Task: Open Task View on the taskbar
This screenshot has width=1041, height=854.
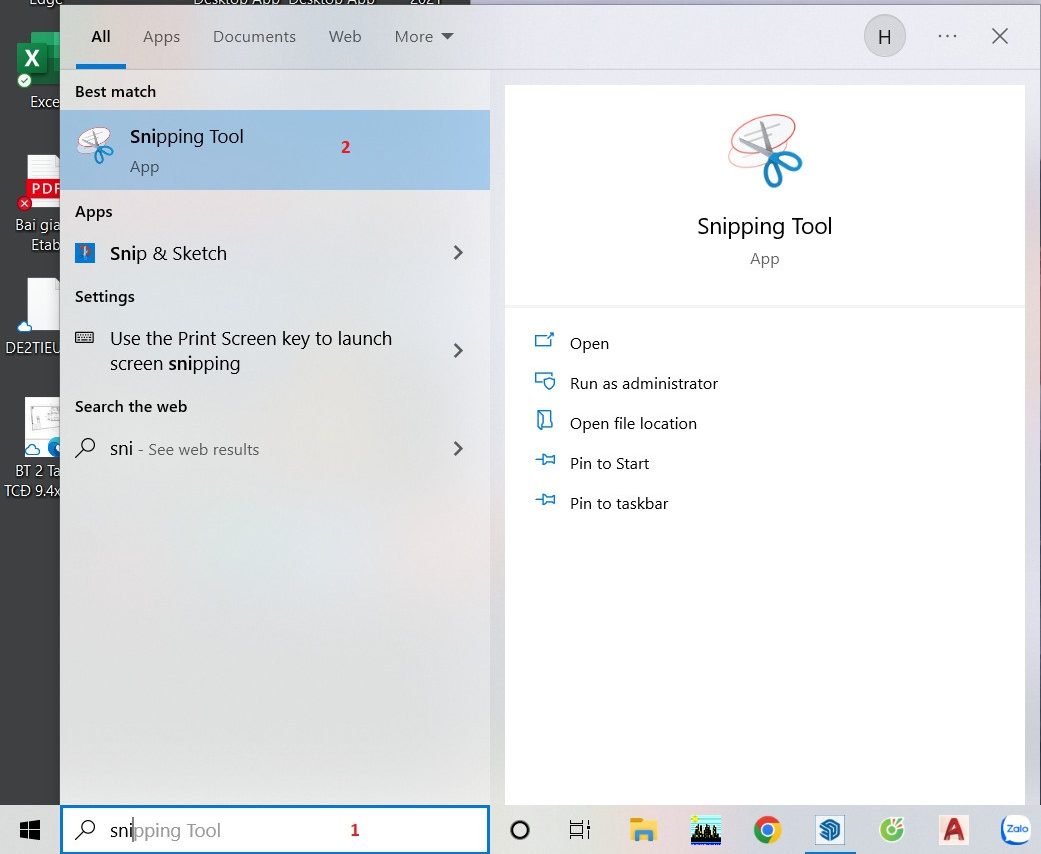Action: pyautogui.click(x=580, y=830)
